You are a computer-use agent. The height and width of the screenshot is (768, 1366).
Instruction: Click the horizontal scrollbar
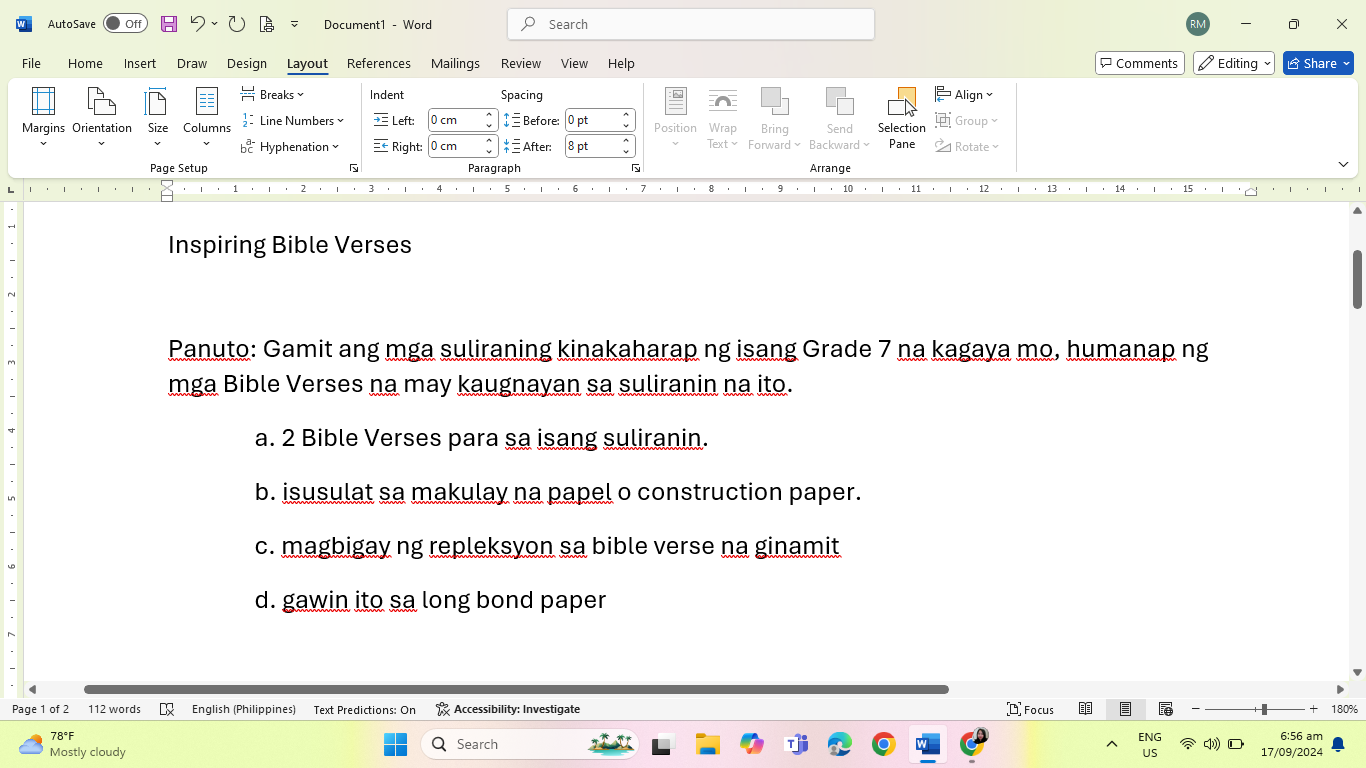(x=516, y=689)
